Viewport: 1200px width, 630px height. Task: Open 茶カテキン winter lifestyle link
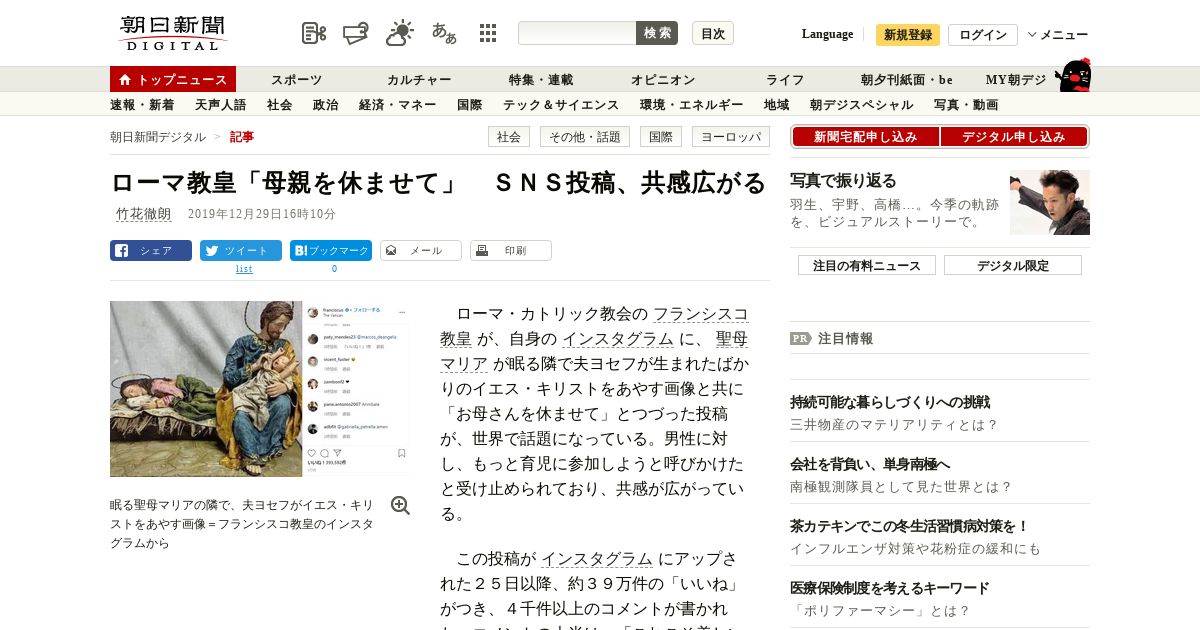pos(909,526)
